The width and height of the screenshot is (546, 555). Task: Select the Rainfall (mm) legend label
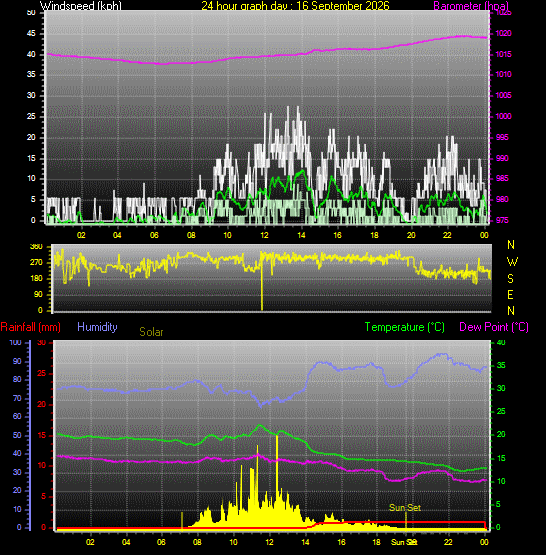point(30,327)
